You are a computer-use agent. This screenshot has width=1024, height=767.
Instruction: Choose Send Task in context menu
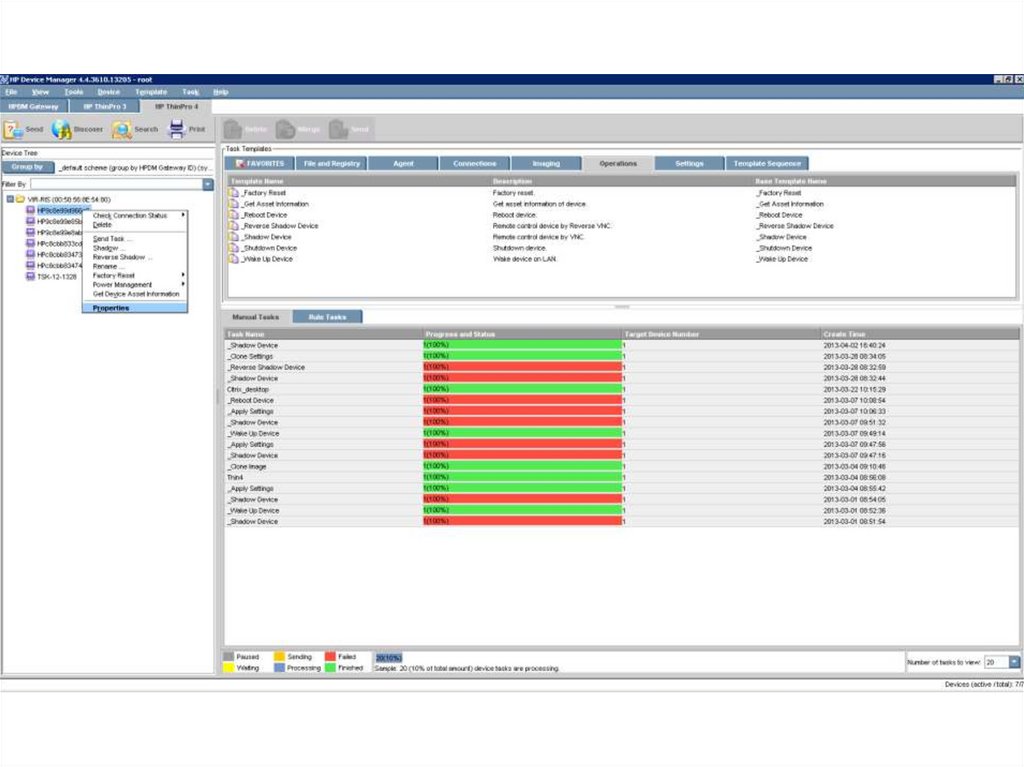tap(135, 238)
